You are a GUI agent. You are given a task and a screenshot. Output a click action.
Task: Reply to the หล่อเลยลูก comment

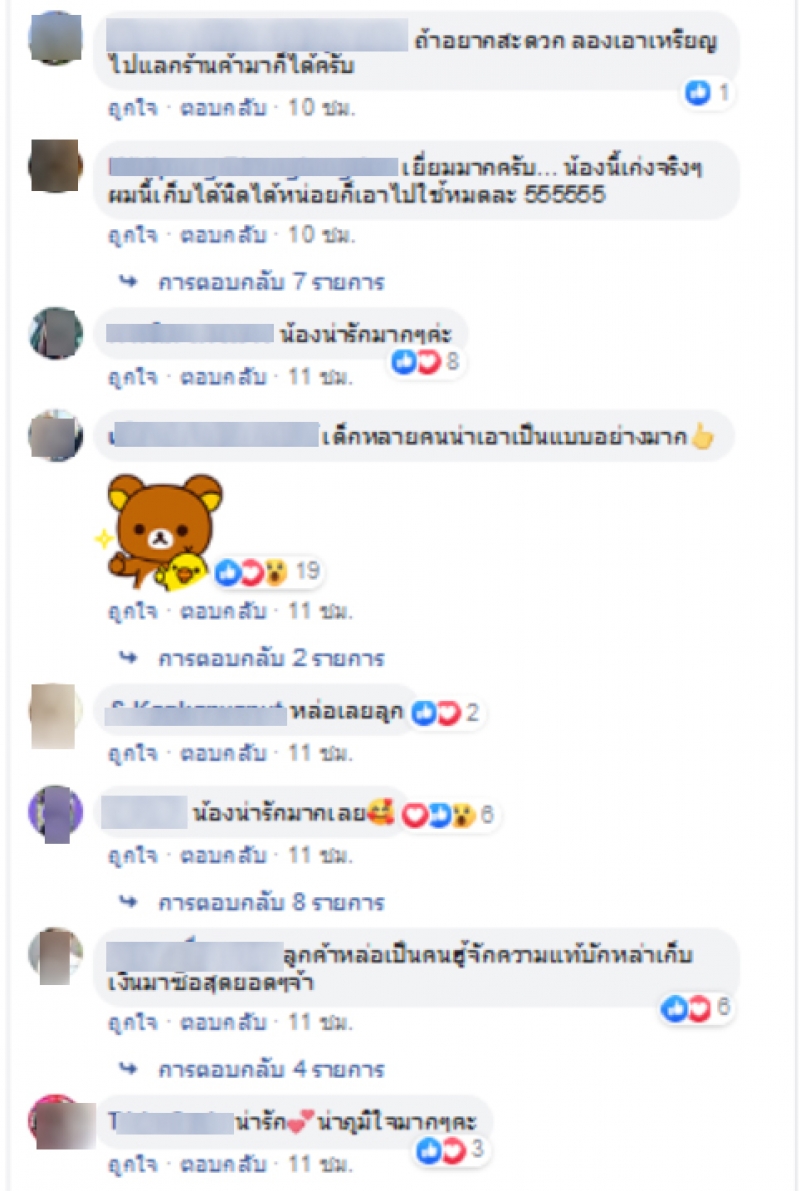coord(223,753)
